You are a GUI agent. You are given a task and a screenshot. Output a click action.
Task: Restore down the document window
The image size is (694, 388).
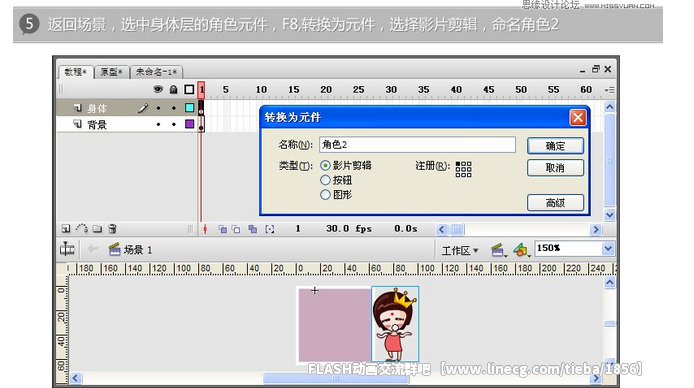595,69
